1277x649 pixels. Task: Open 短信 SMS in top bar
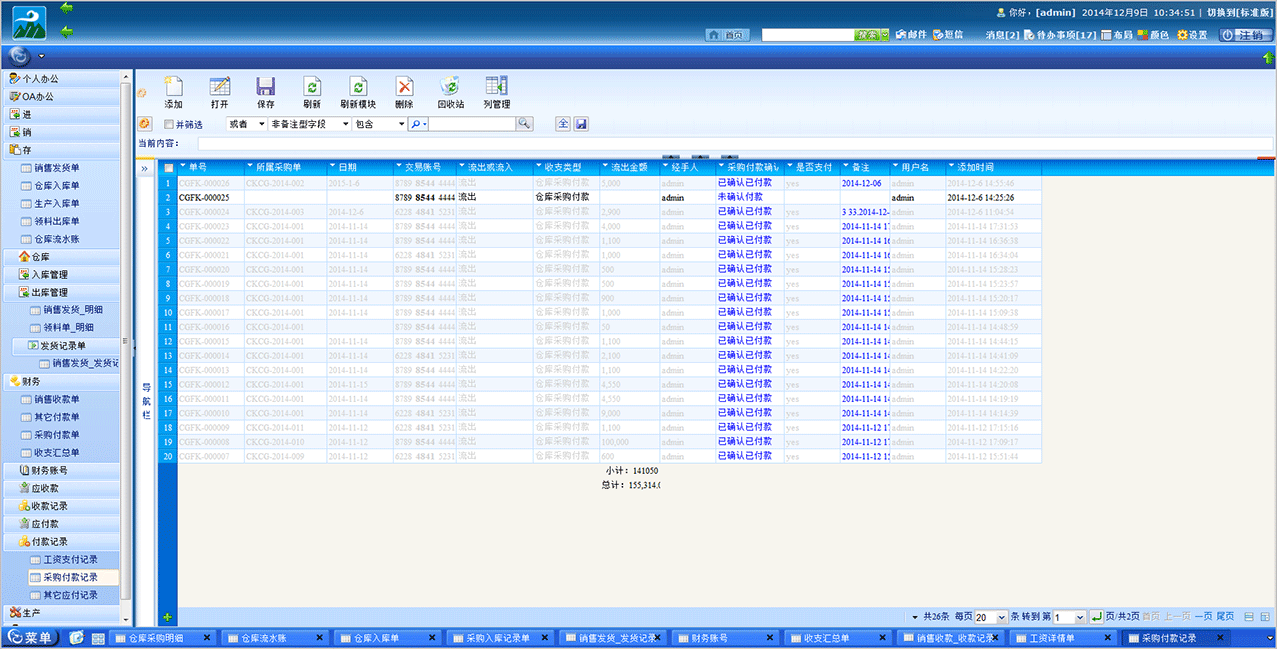948,35
